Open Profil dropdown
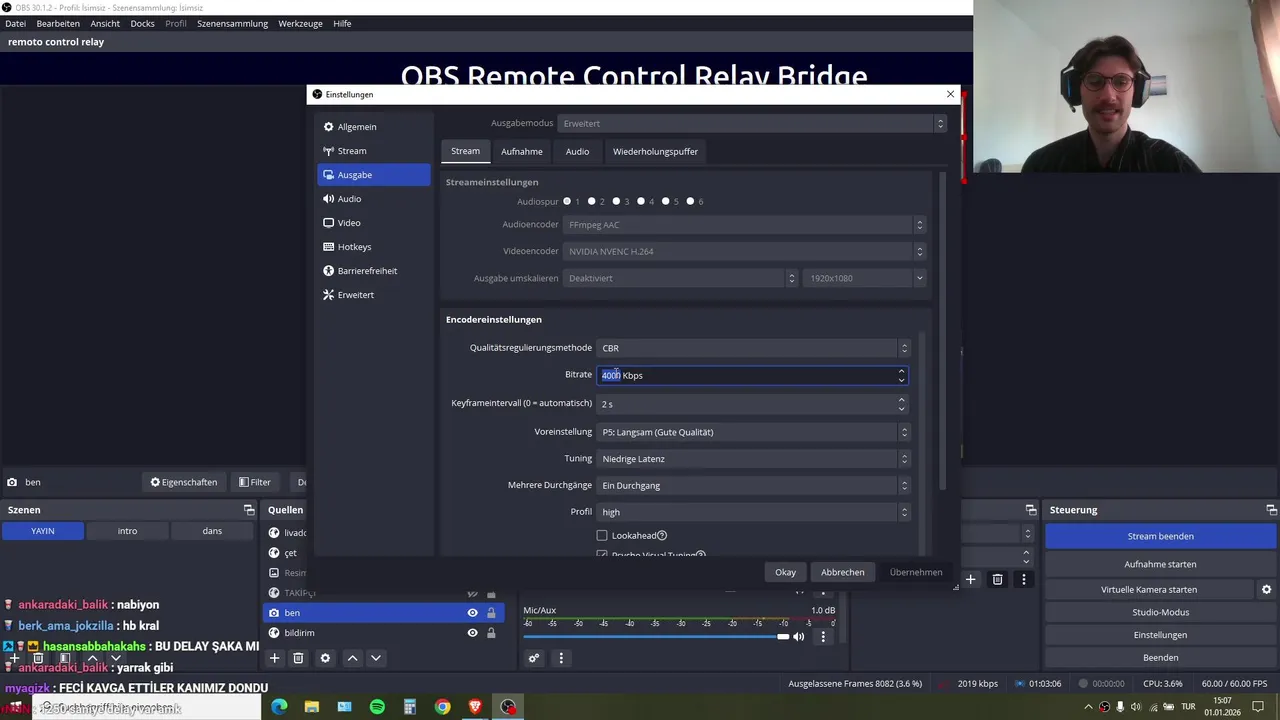1280x720 pixels. coord(754,512)
